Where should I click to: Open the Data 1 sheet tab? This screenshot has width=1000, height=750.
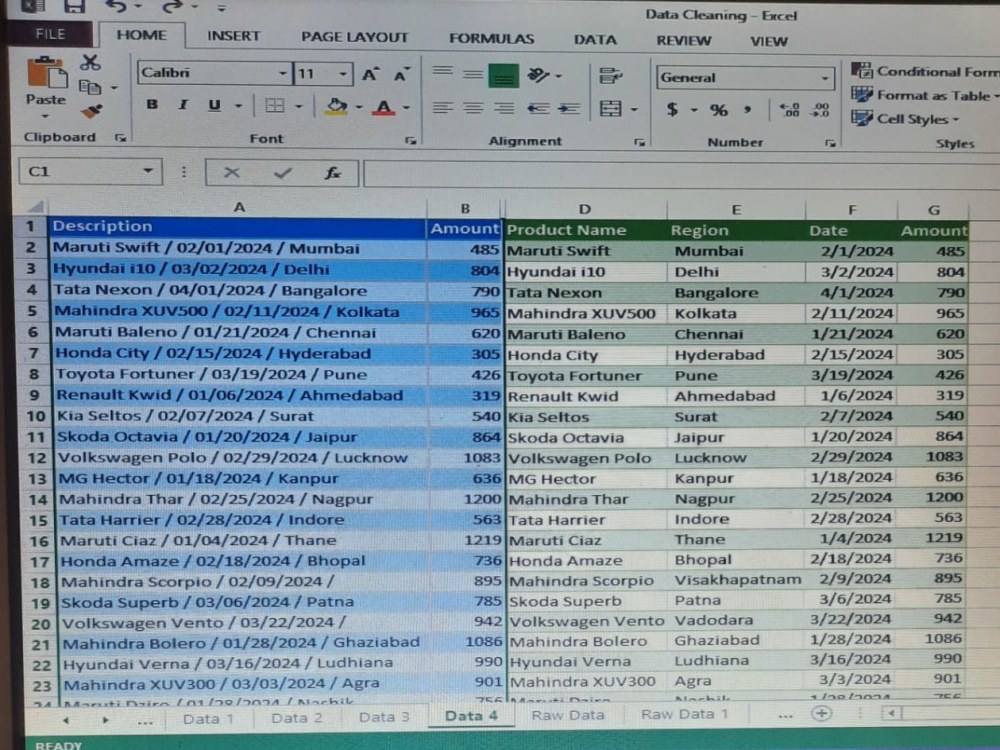208,719
